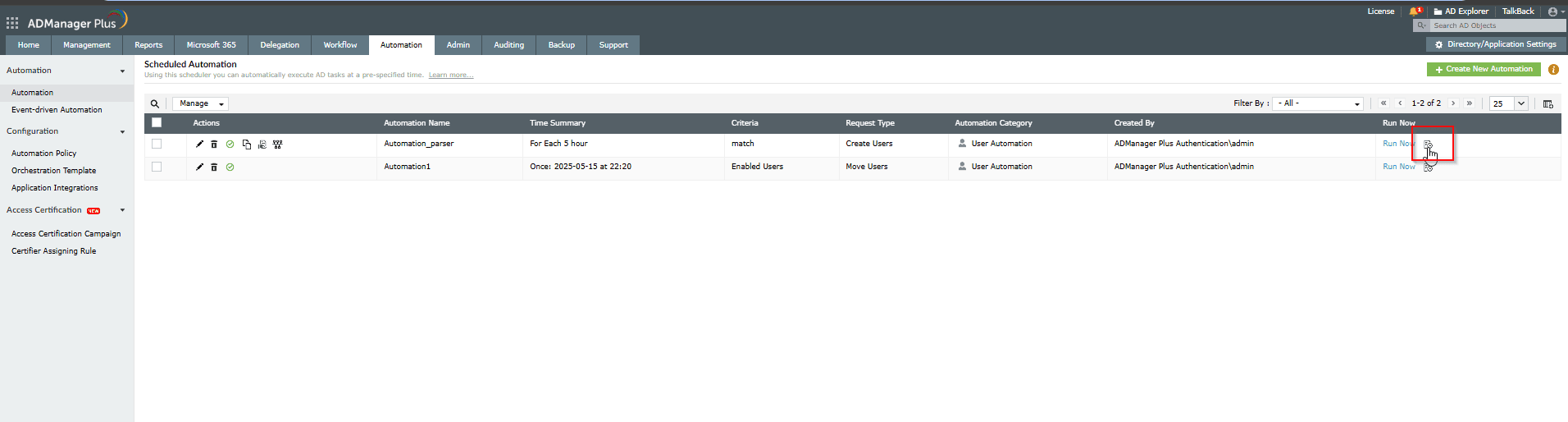Tick the checkbox for Automation_parser row
The image size is (1568, 422).
click(157, 144)
